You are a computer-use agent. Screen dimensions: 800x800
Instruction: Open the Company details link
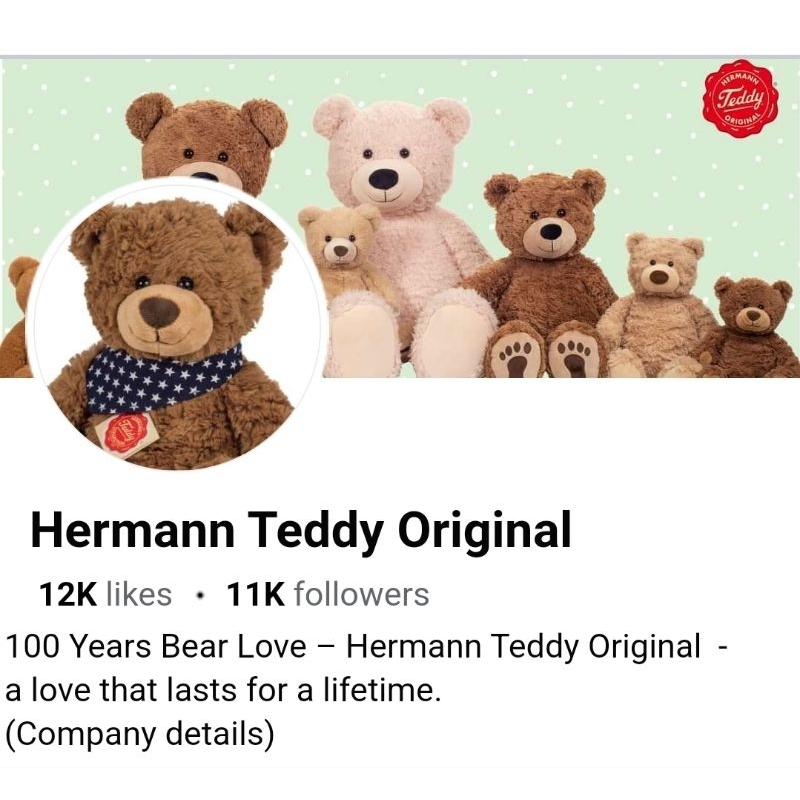coord(140,733)
